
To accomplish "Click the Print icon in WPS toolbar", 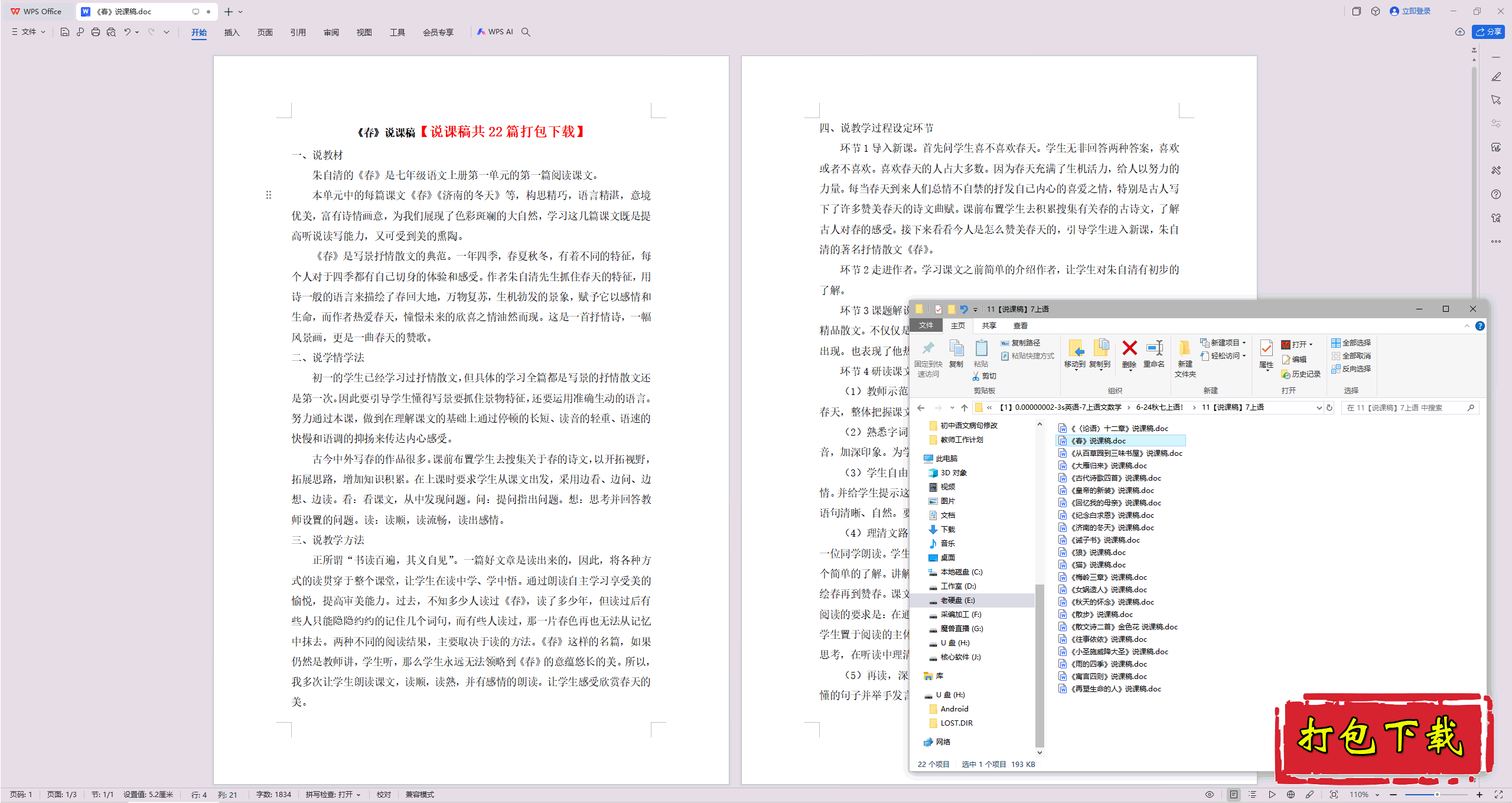I will tap(96, 32).
